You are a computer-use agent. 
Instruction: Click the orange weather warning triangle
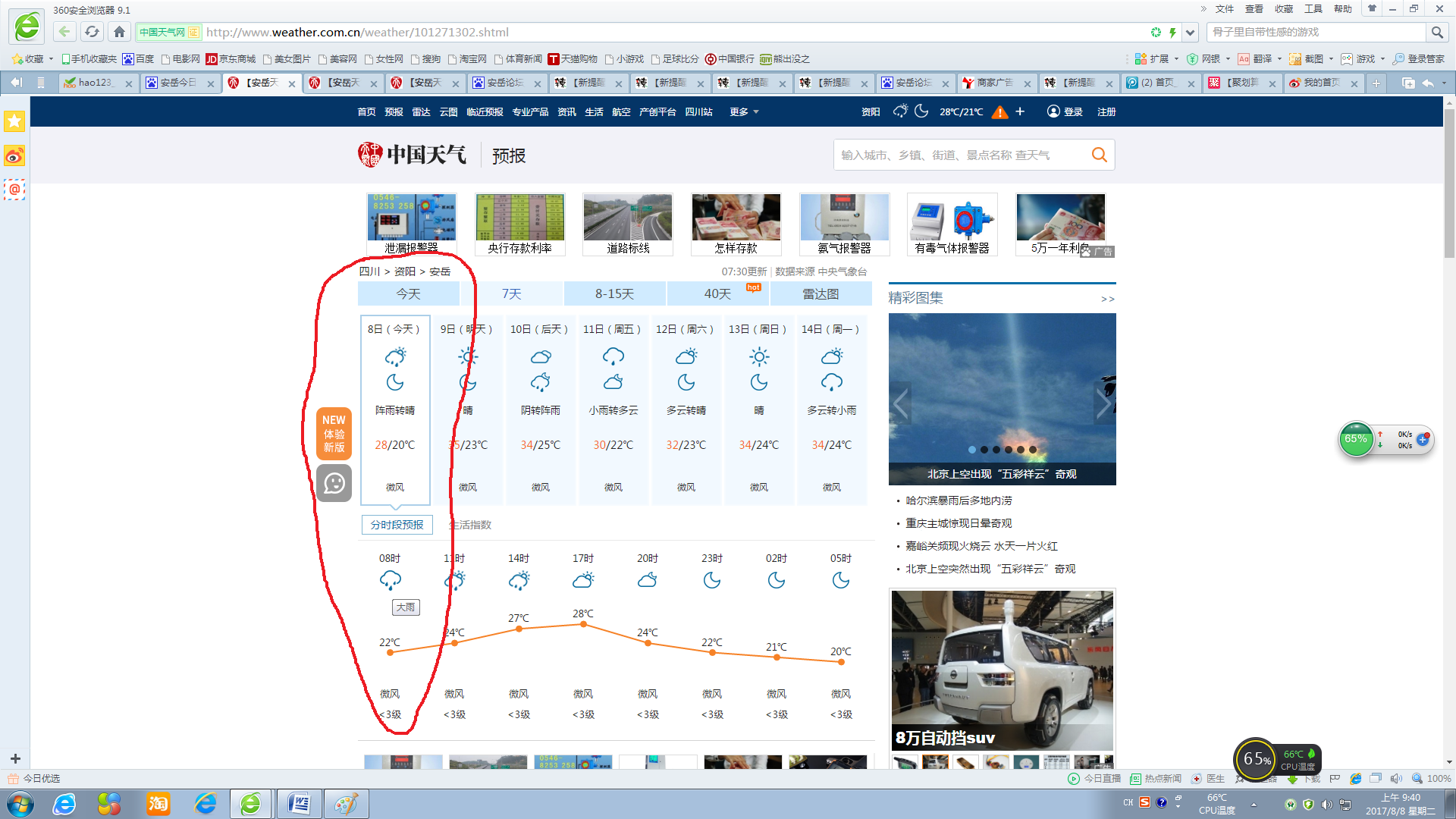(1000, 112)
